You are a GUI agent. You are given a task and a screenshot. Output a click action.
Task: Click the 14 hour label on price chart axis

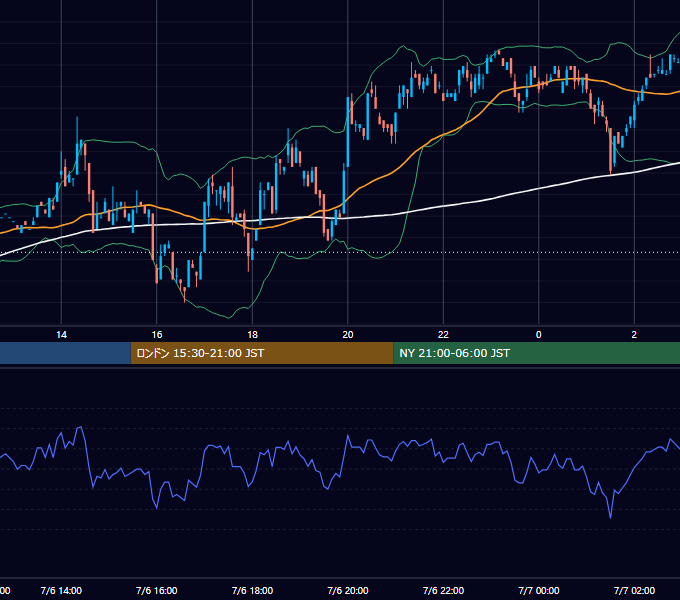coord(62,335)
